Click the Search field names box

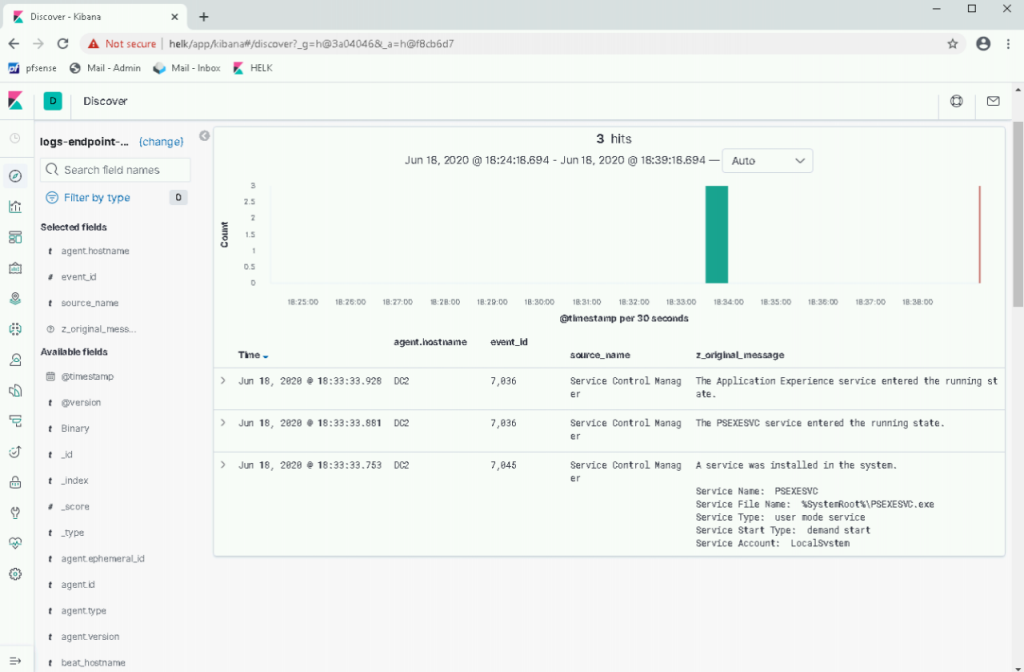(116, 170)
